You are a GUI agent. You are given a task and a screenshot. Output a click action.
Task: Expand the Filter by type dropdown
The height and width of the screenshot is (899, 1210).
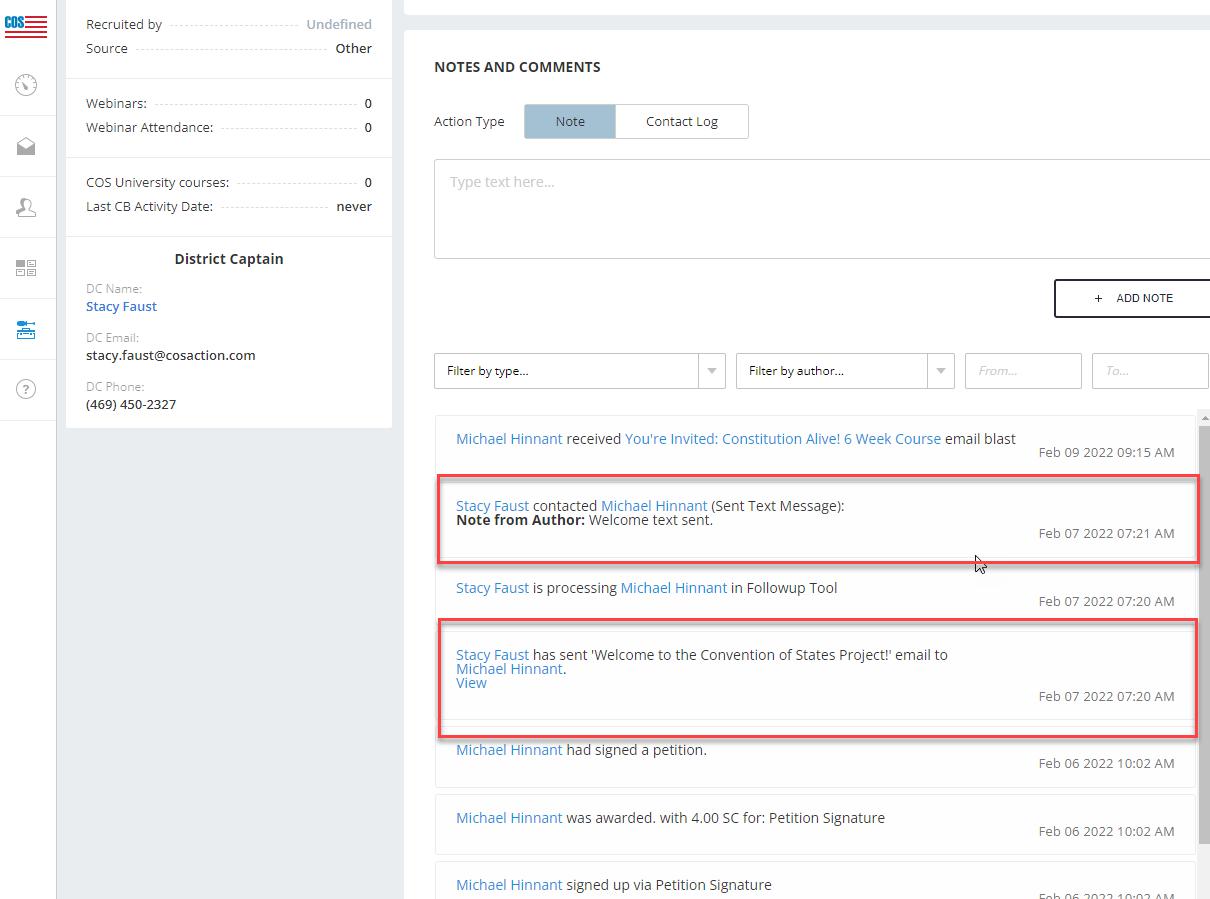579,371
